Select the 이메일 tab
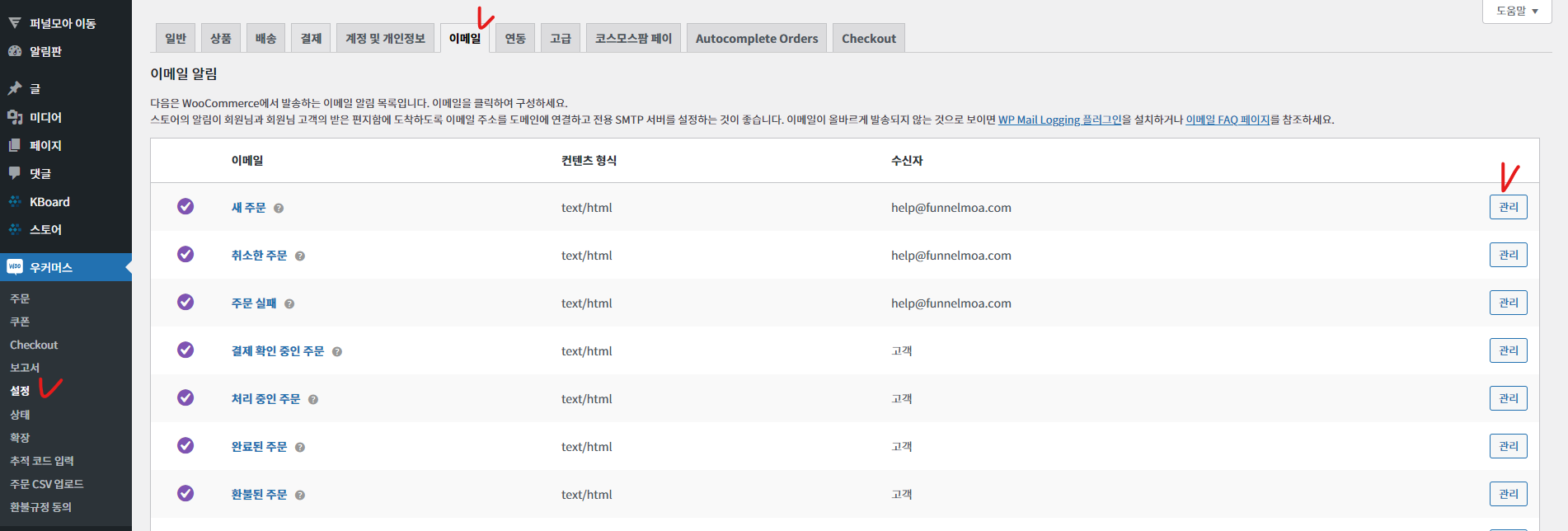 coord(465,38)
